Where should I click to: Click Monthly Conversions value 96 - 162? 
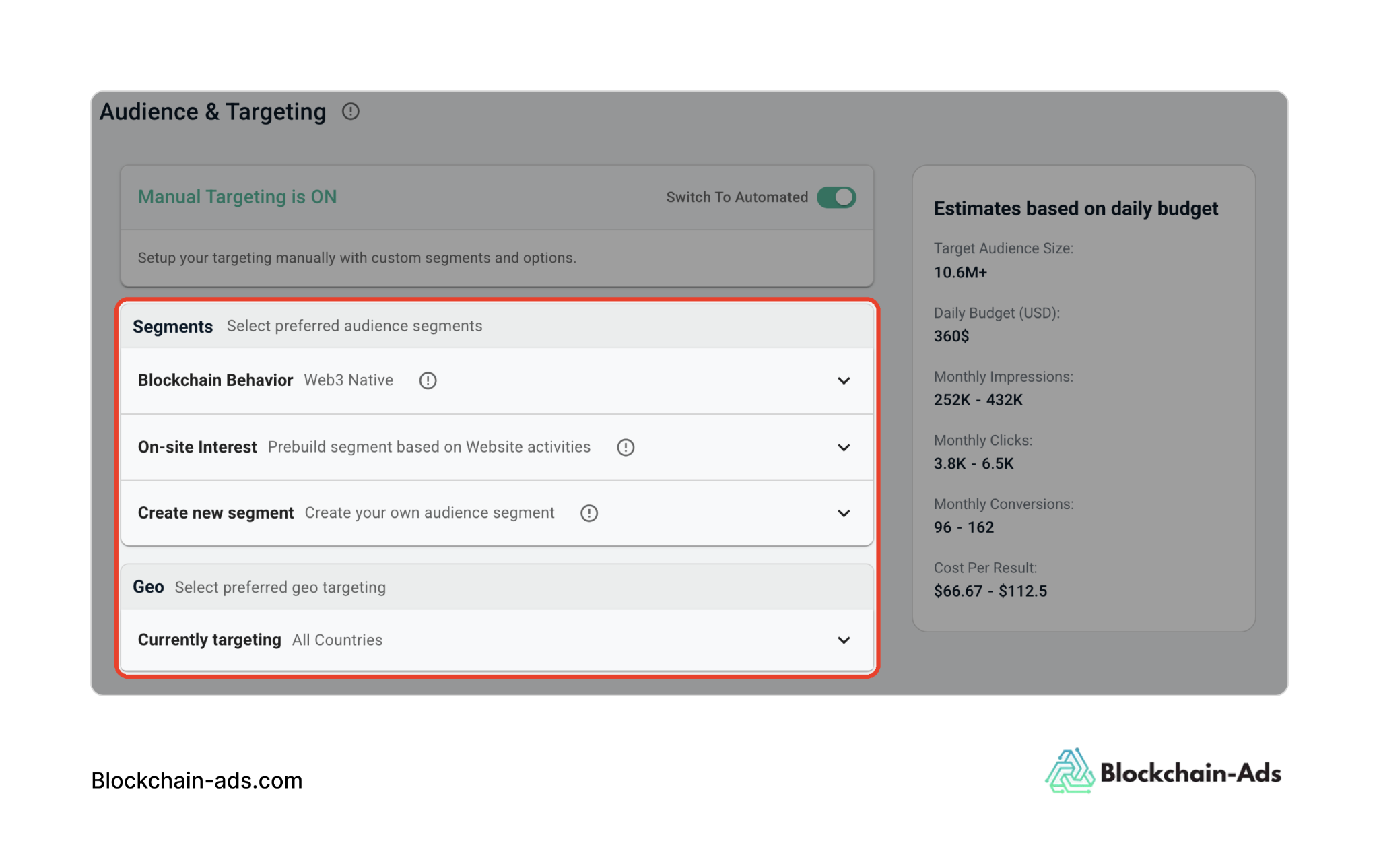click(964, 527)
